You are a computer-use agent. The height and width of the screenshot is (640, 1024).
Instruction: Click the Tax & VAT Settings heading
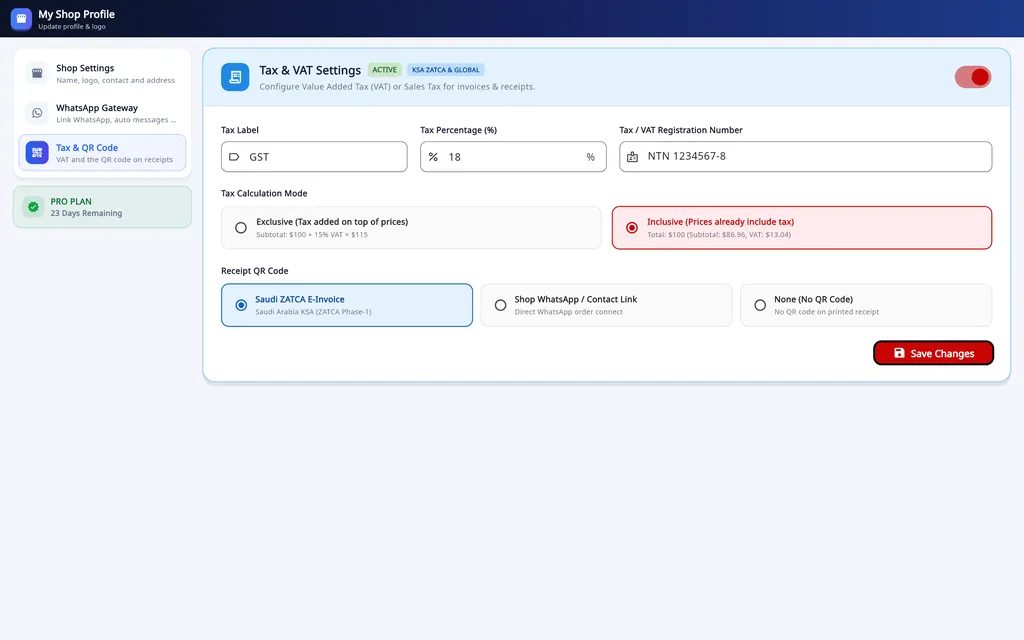310,70
